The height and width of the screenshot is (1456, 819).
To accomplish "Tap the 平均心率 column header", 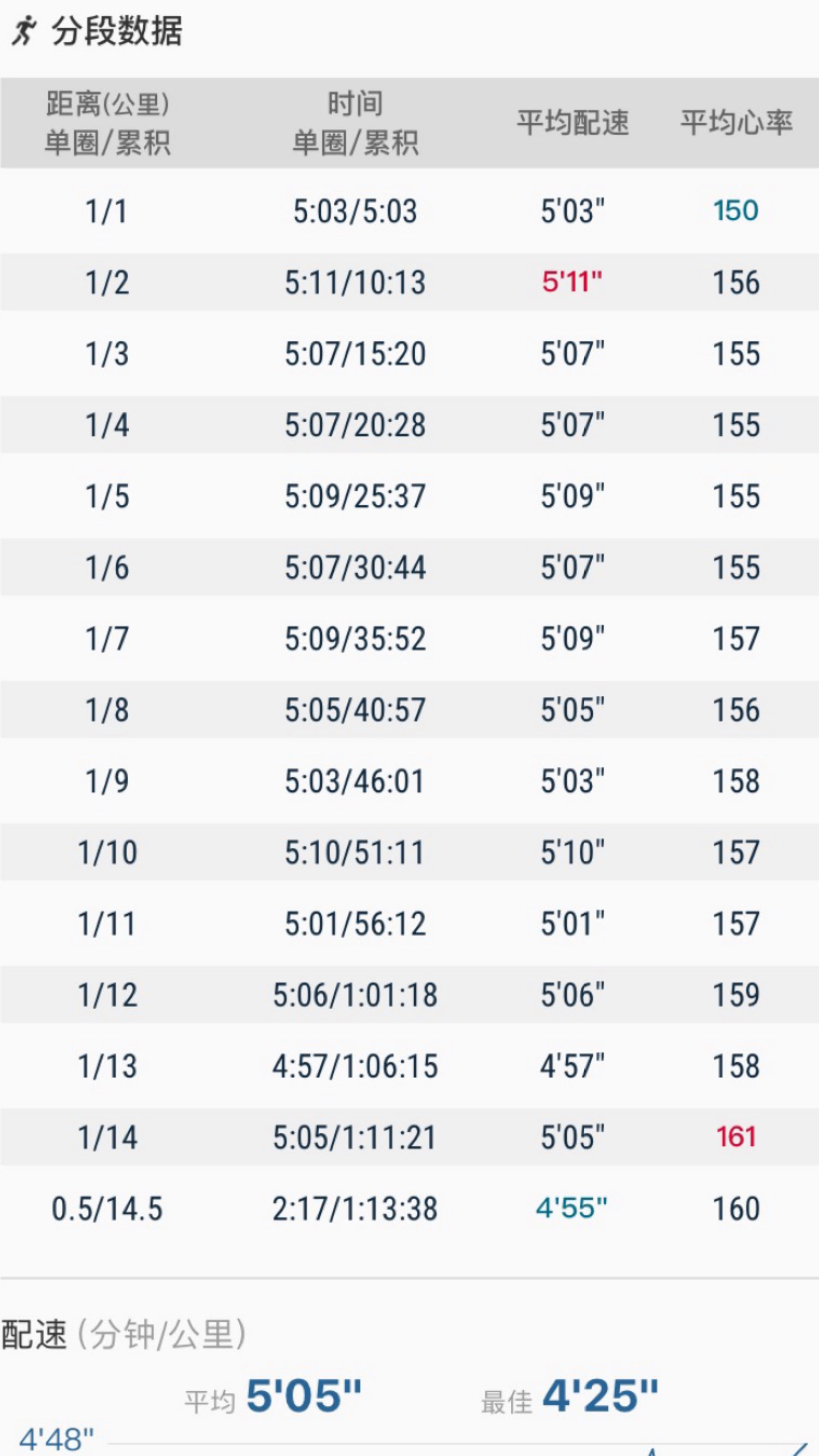I will pos(737,123).
